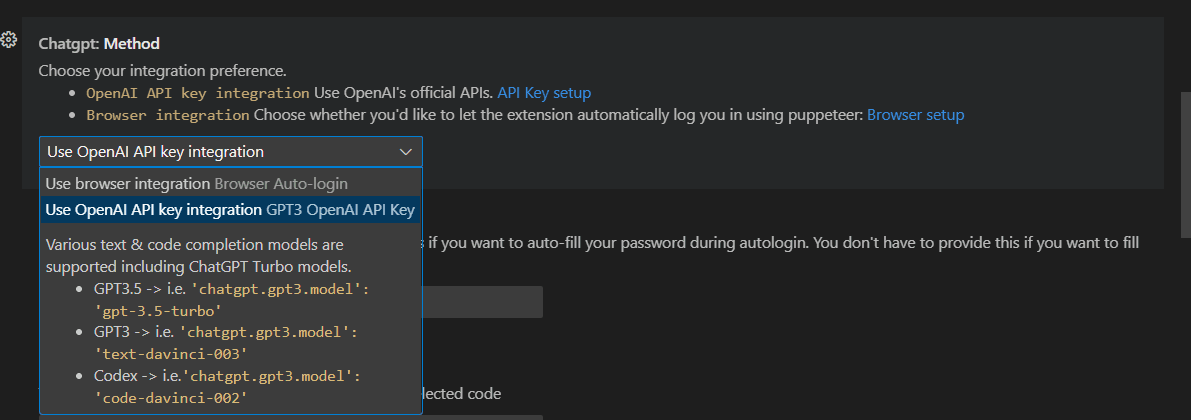Click the 'code-davinci-002' model text
This screenshot has height=420, width=1191.
tap(171, 397)
